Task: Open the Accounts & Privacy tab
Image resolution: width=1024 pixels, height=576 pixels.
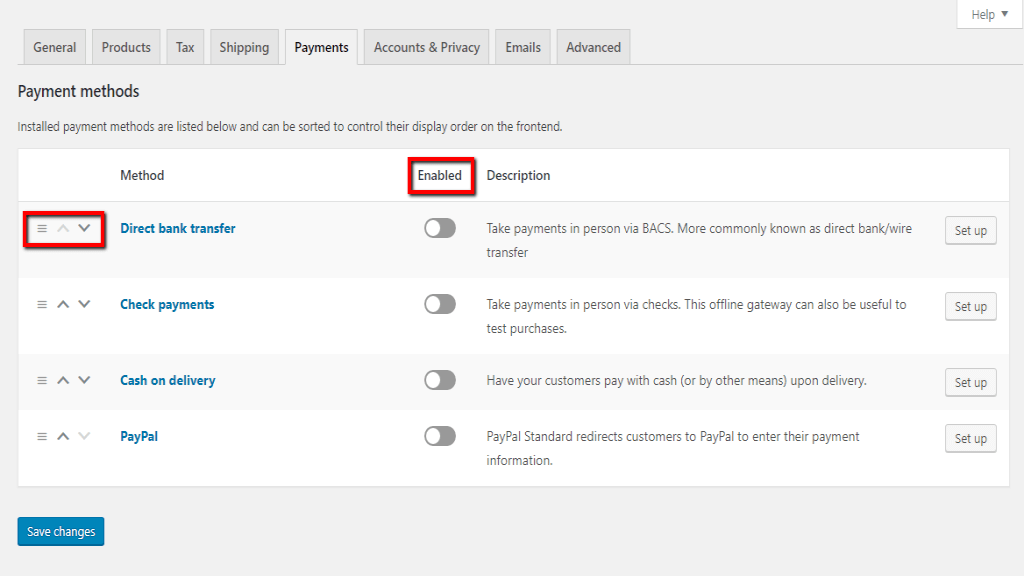Action: click(x=427, y=47)
